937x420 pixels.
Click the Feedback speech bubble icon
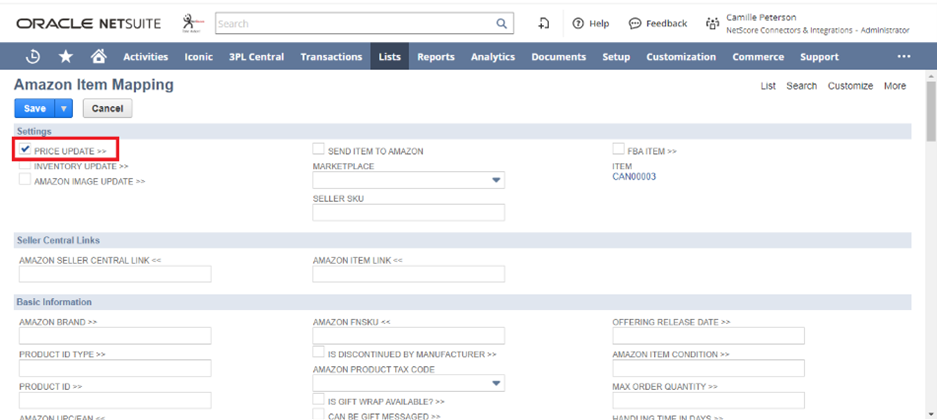coord(635,24)
